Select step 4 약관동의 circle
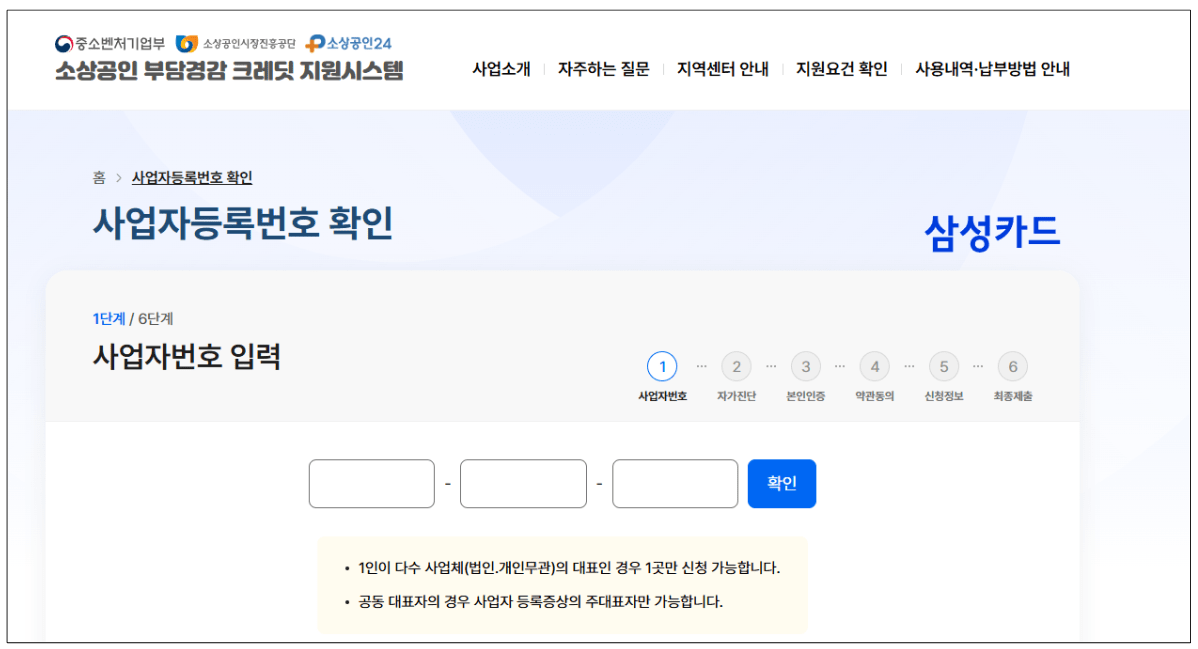This screenshot has height=649, width=1198. click(x=875, y=367)
